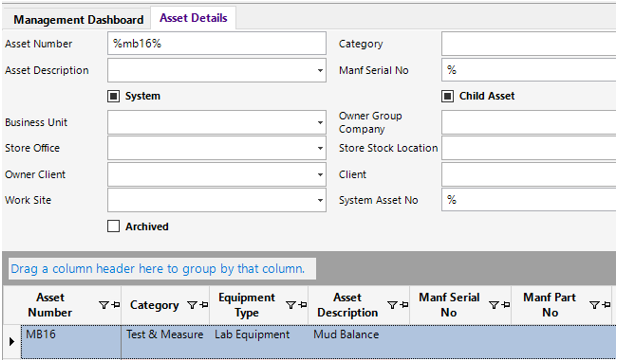Select the Mud Balance description cell

(359, 341)
